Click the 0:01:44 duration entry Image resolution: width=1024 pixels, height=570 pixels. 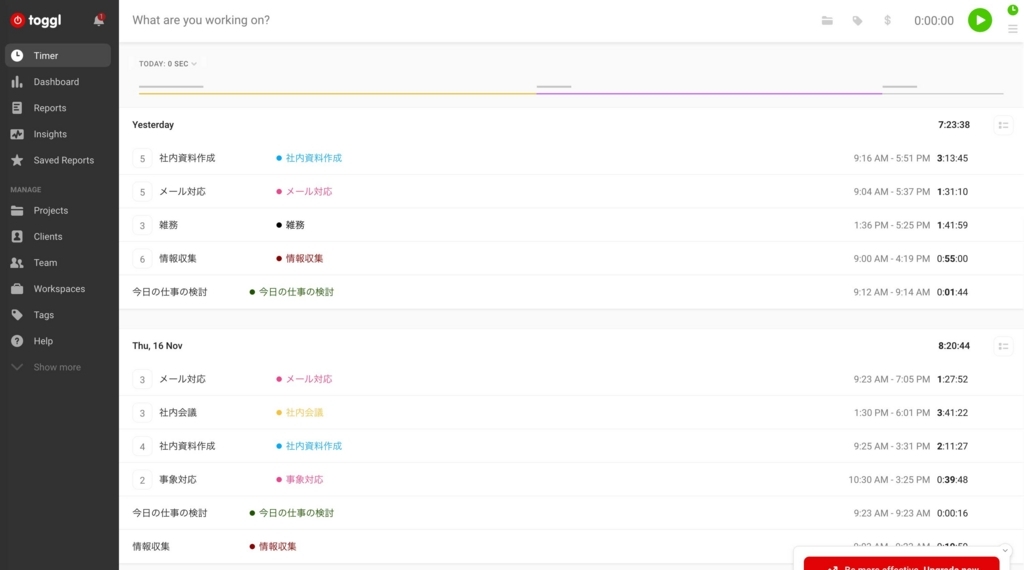[x=952, y=292]
